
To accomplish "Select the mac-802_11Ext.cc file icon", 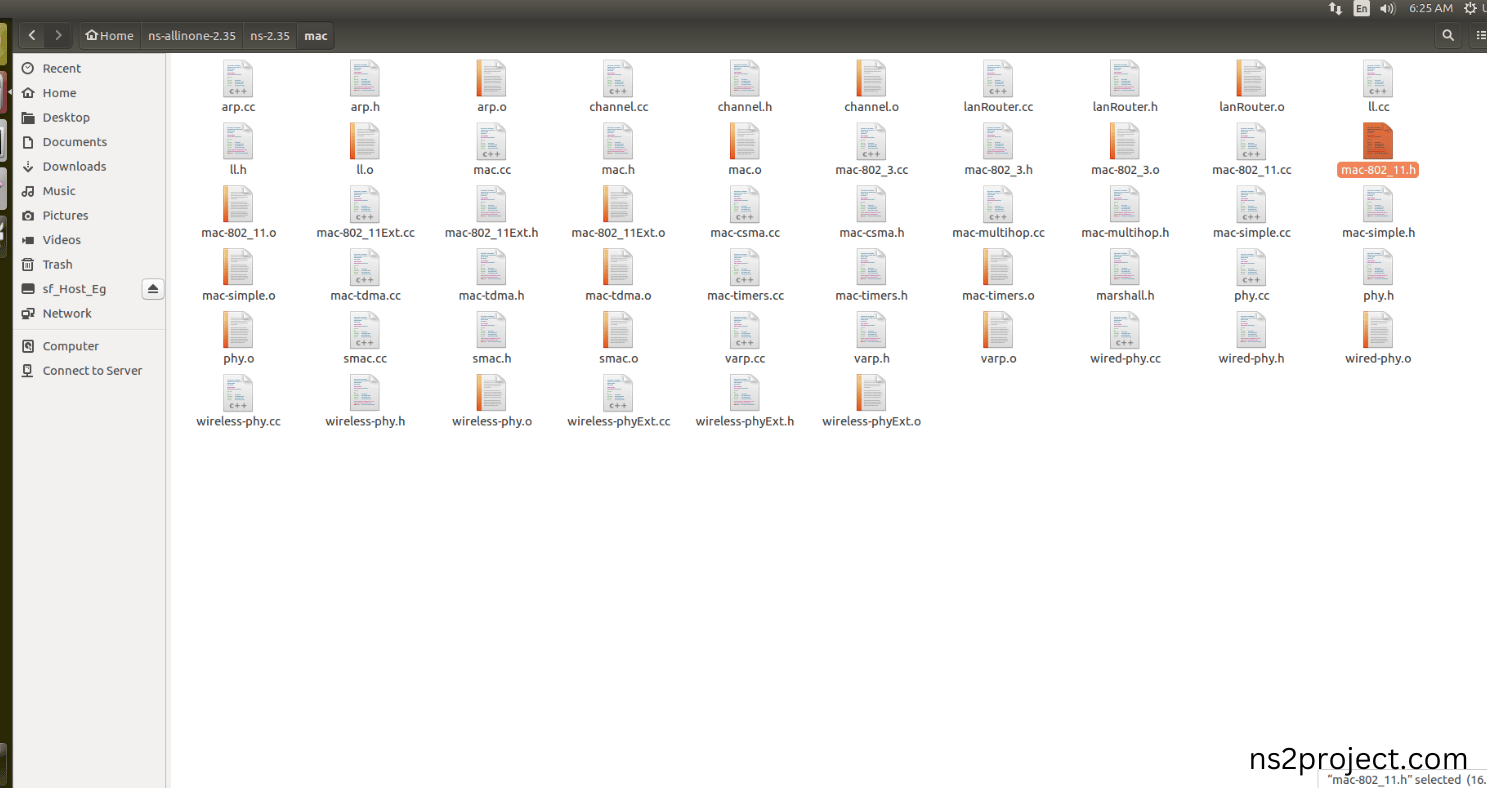I will coord(365,204).
